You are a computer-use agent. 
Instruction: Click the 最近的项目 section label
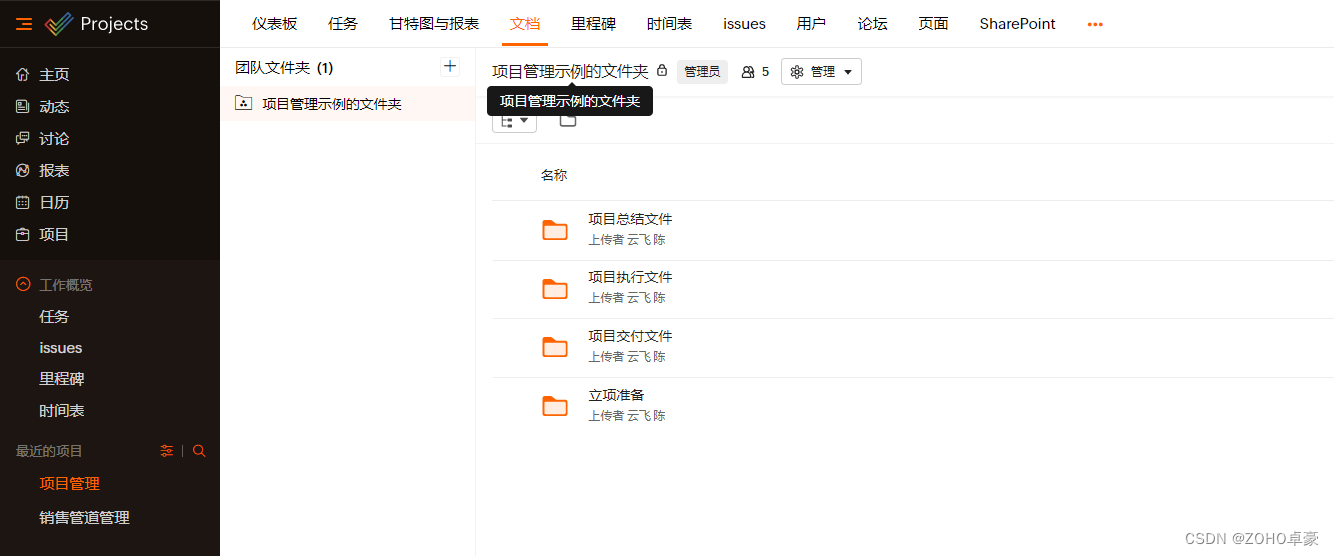coord(49,452)
